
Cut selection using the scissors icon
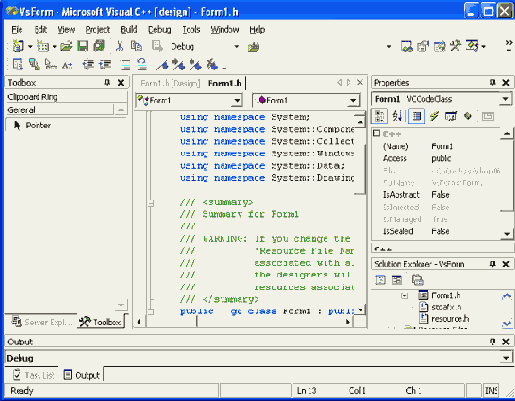point(119,46)
